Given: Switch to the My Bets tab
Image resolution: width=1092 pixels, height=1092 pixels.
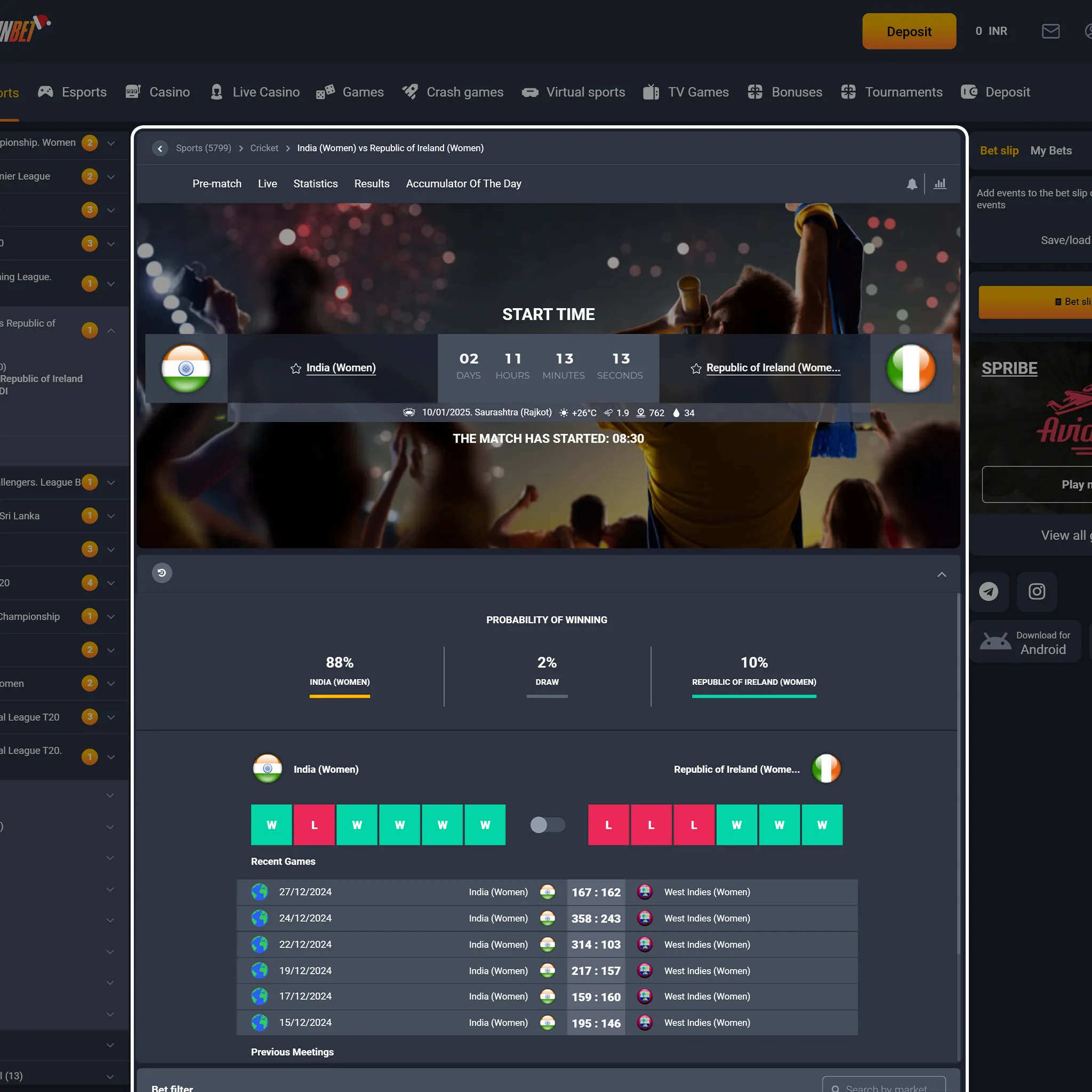Looking at the screenshot, I should [x=1051, y=150].
